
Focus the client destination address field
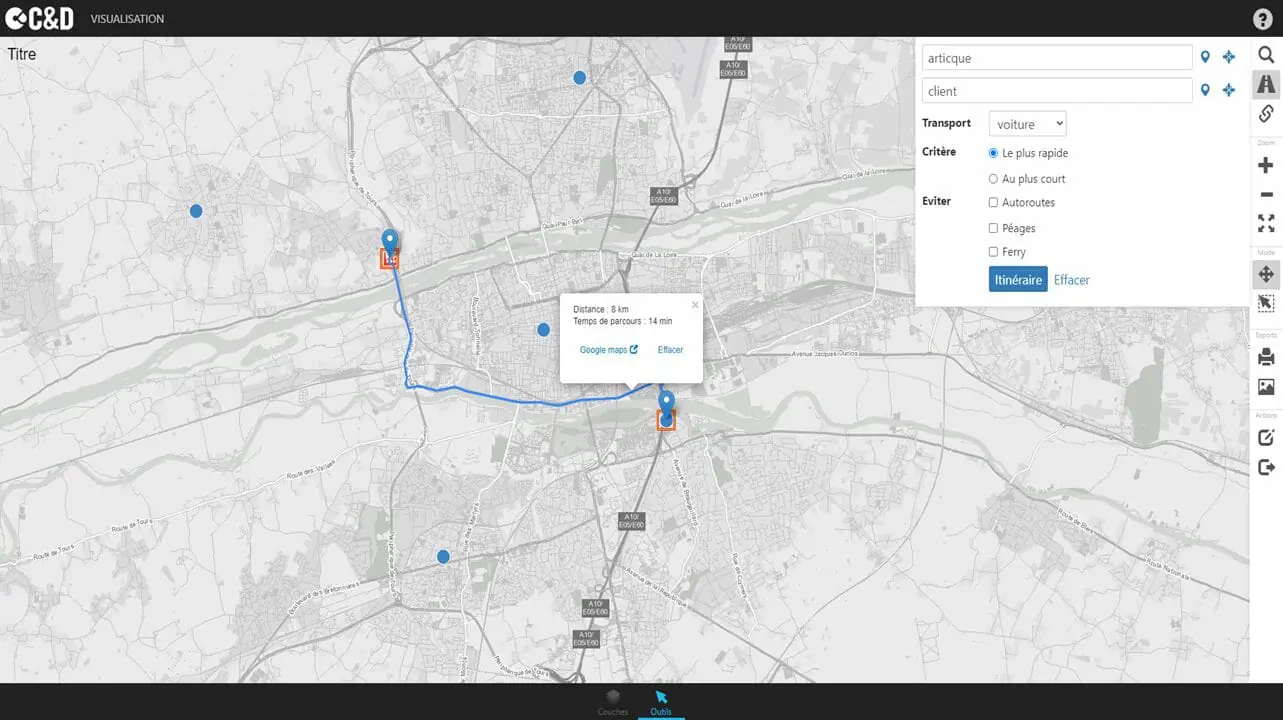coord(1057,91)
